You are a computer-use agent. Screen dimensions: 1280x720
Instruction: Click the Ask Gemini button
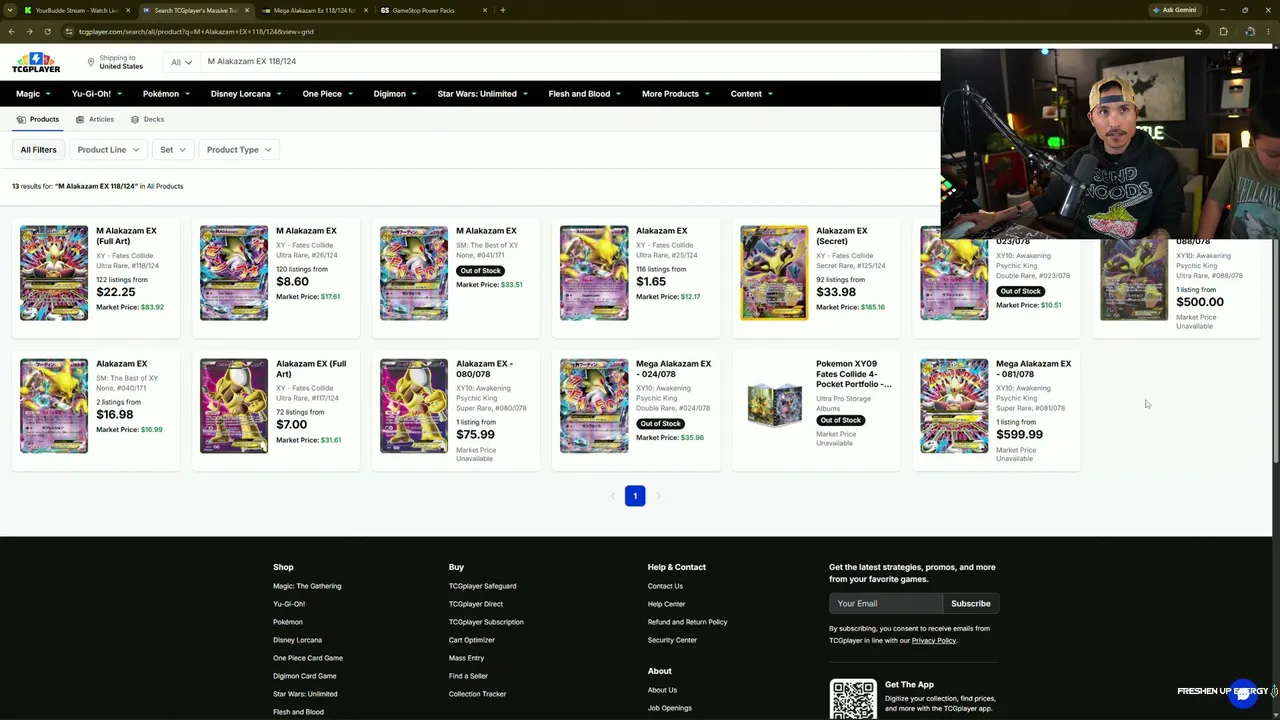1174,10
